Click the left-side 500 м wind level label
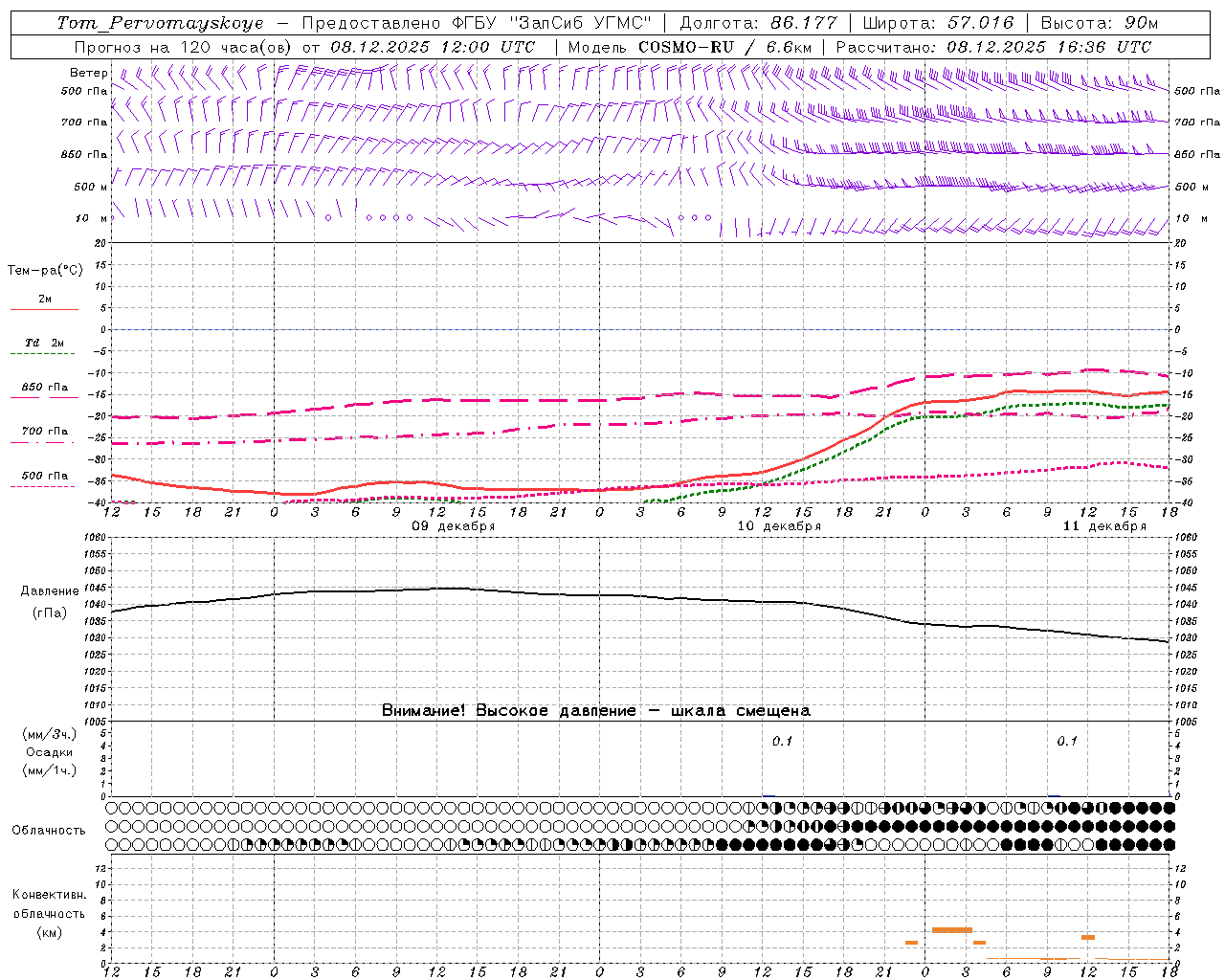1225x980 pixels. pyautogui.click(x=91, y=187)
